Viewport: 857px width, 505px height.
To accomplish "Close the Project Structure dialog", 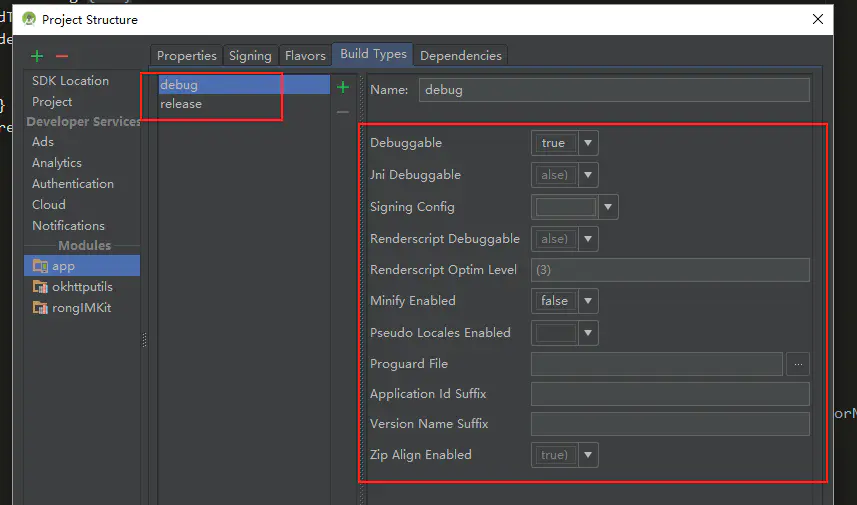I will (x=818, y=19).
